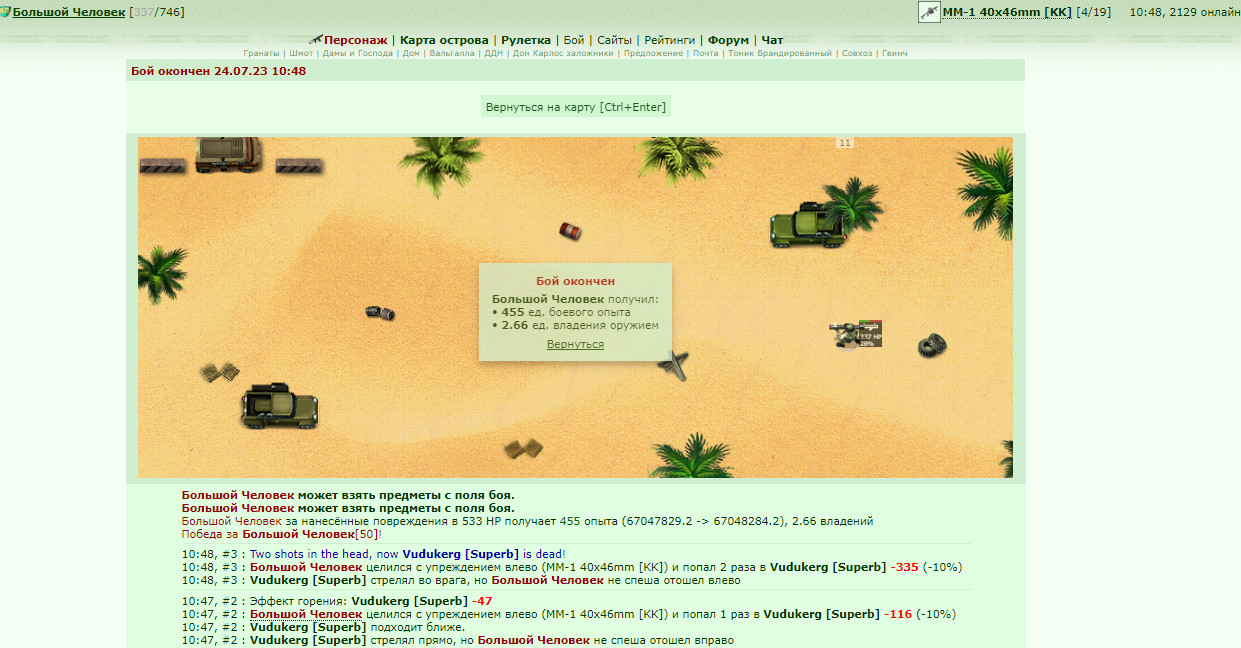Open the Сайты menu link

pos(614,40)
